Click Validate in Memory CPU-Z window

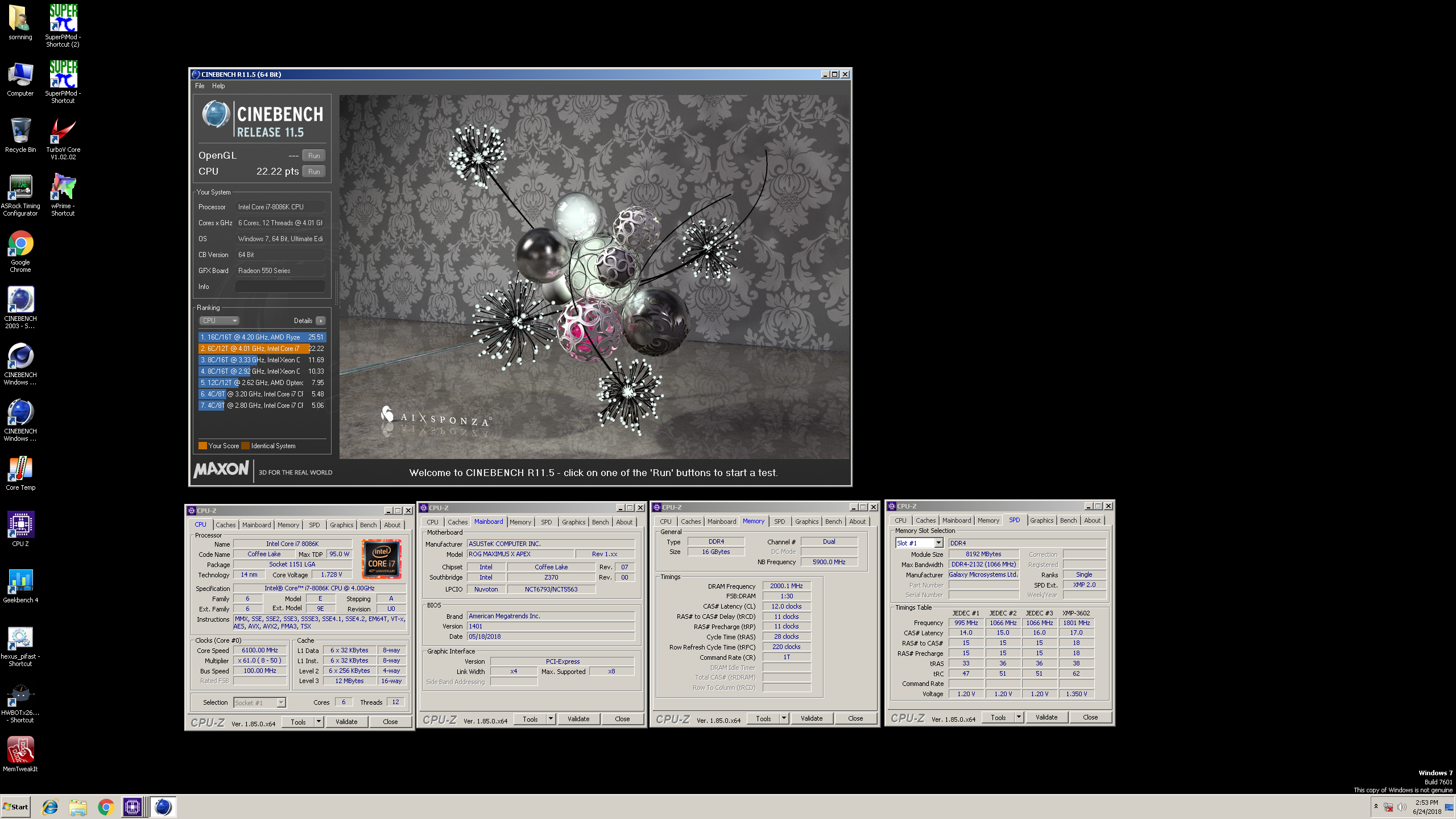[x=812, y=719]
